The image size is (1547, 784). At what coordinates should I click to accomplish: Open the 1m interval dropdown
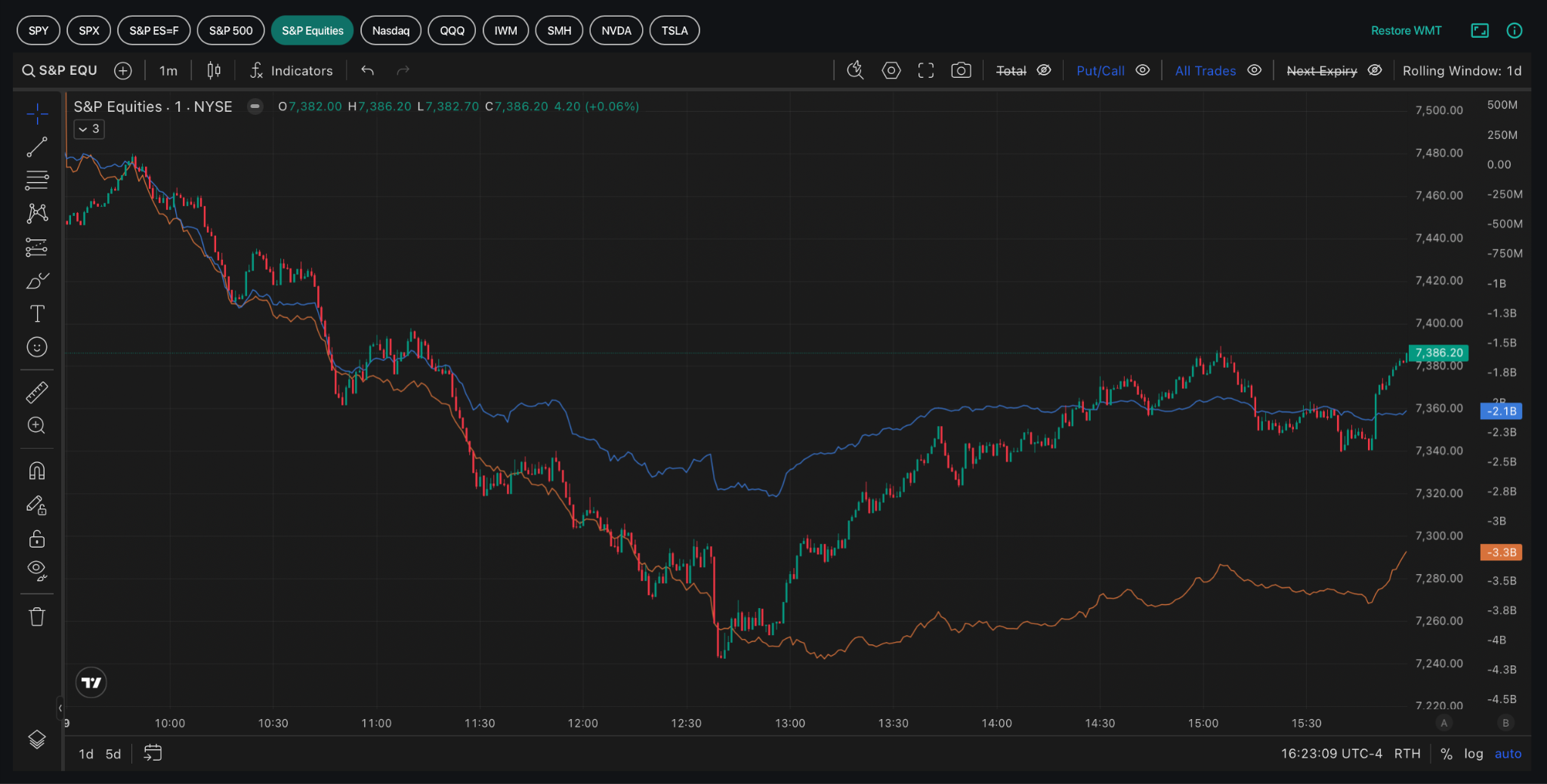[168, 70]
